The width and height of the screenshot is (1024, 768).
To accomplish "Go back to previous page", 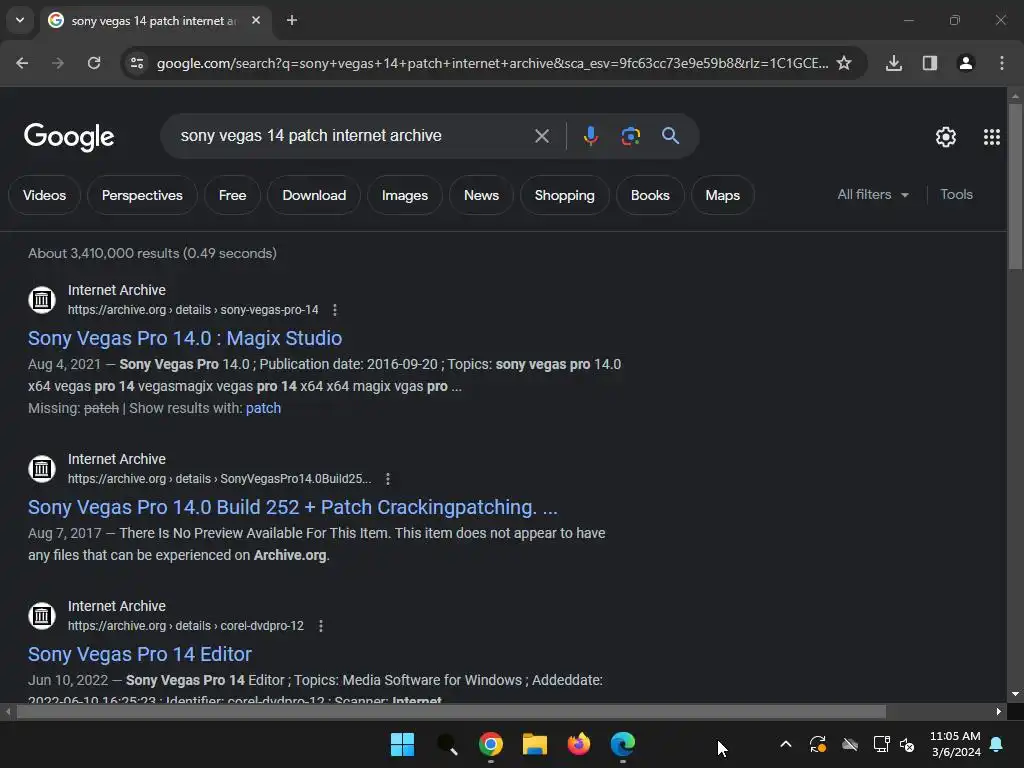I will (22, 63).
